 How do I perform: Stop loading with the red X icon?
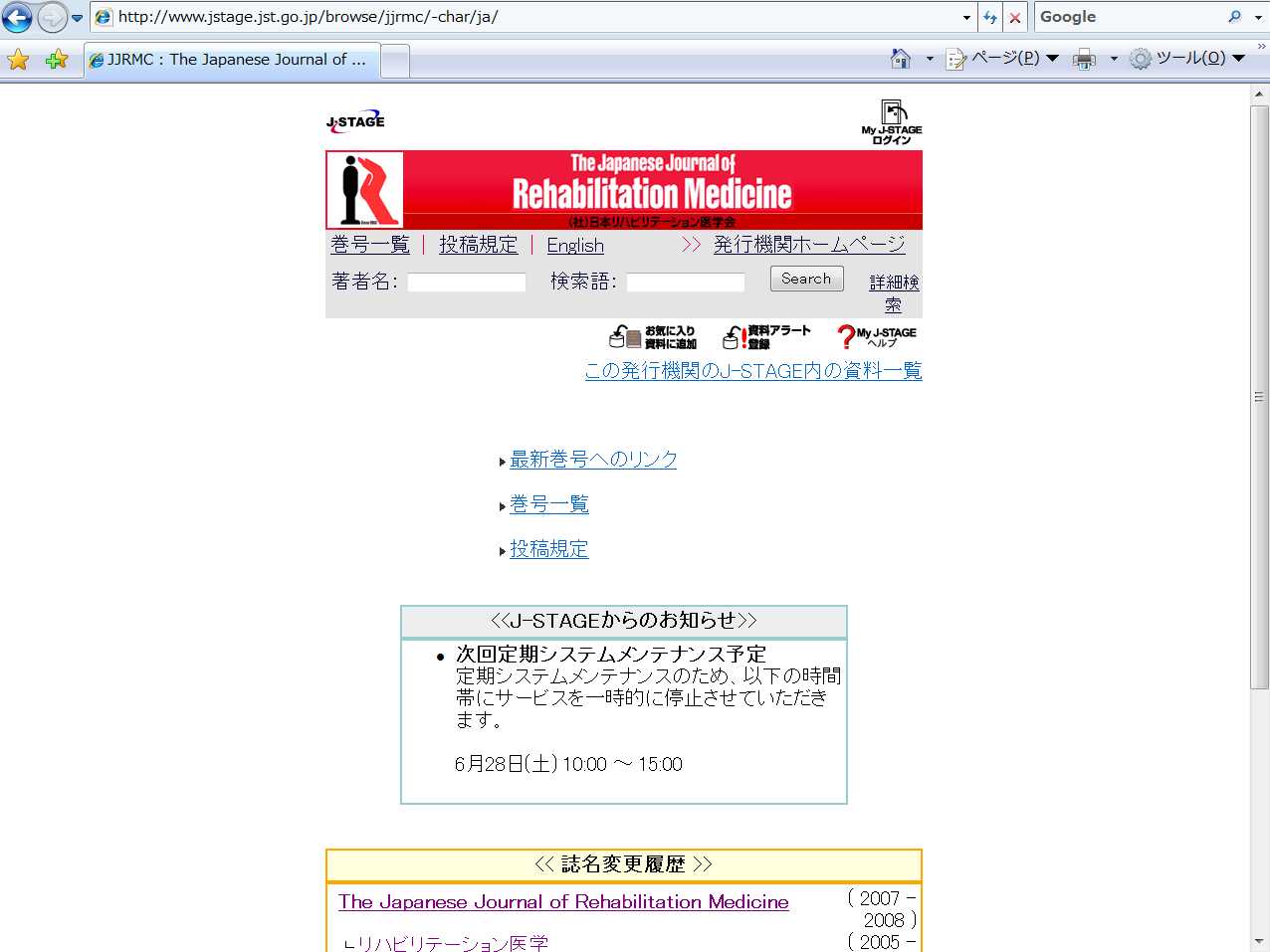pos(1015,17)
